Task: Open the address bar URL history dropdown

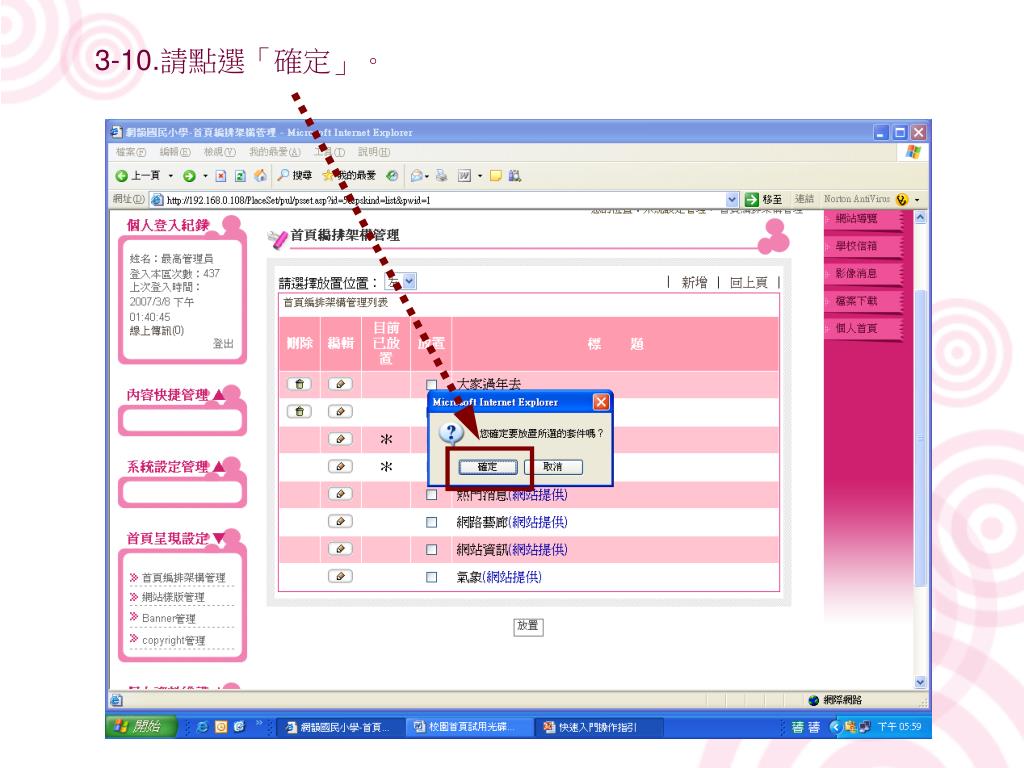Action: [732, 199]
